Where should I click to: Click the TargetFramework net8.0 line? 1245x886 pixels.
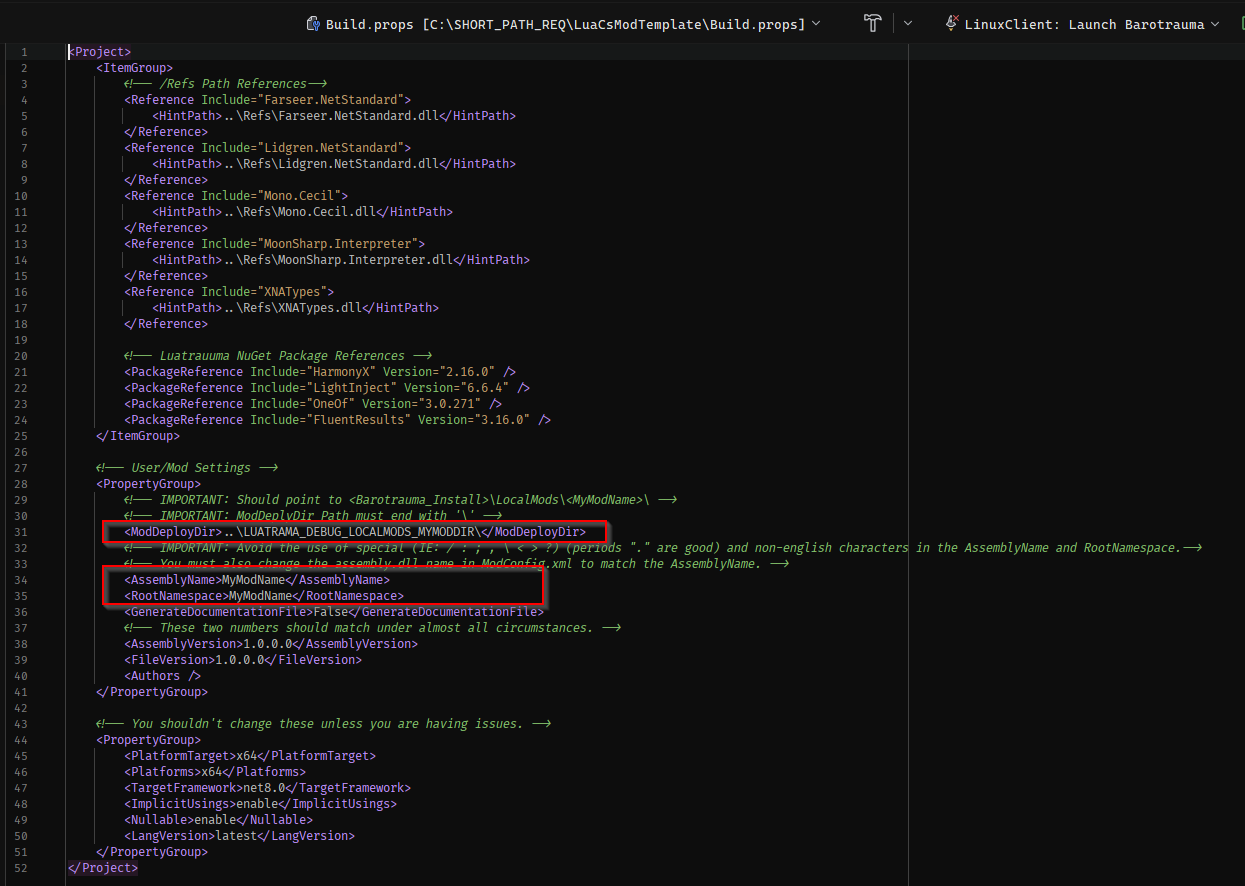[x=267, y=787]
